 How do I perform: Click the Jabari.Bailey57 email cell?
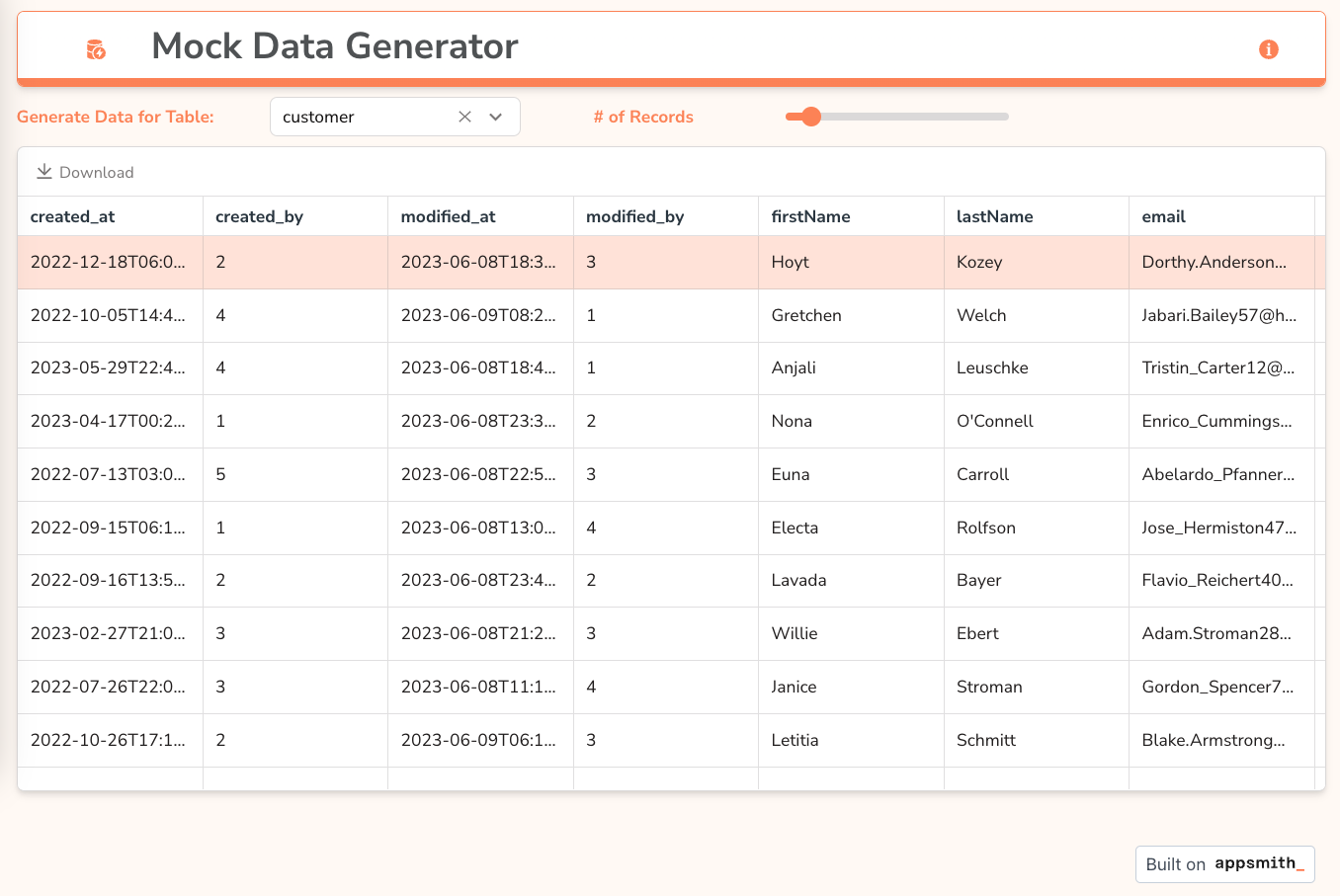(x=1218, y=315)
